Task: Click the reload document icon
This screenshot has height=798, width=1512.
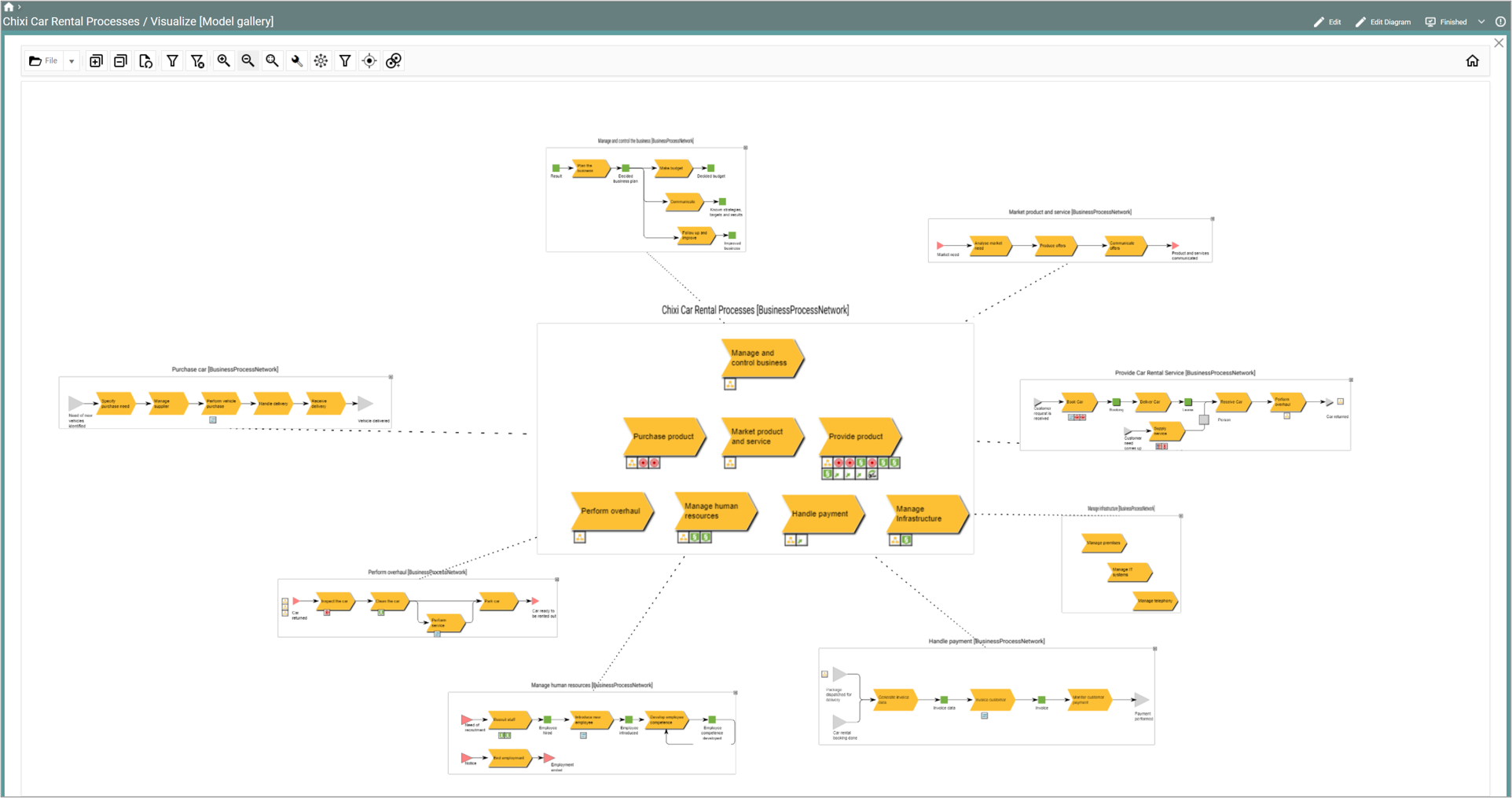Action: tap(145, 60)
